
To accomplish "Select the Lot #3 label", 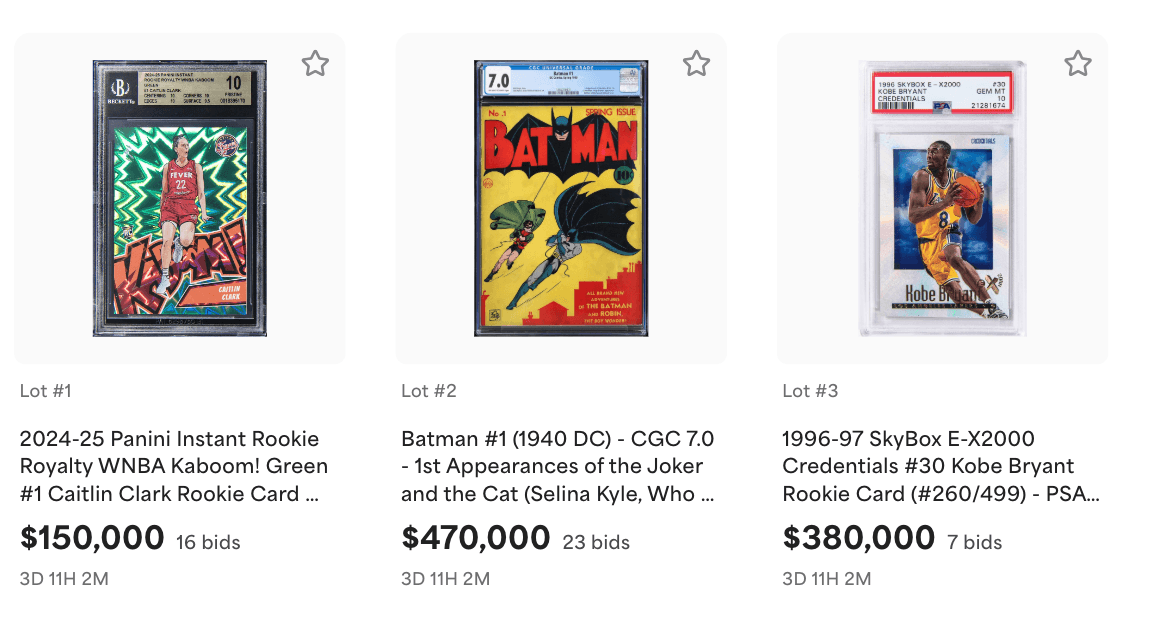I will (x=810, y=391).
